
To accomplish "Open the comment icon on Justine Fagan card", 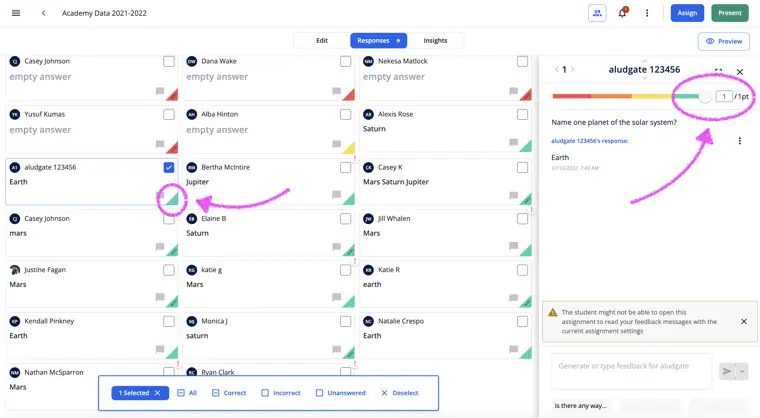I will coord(159,297).
